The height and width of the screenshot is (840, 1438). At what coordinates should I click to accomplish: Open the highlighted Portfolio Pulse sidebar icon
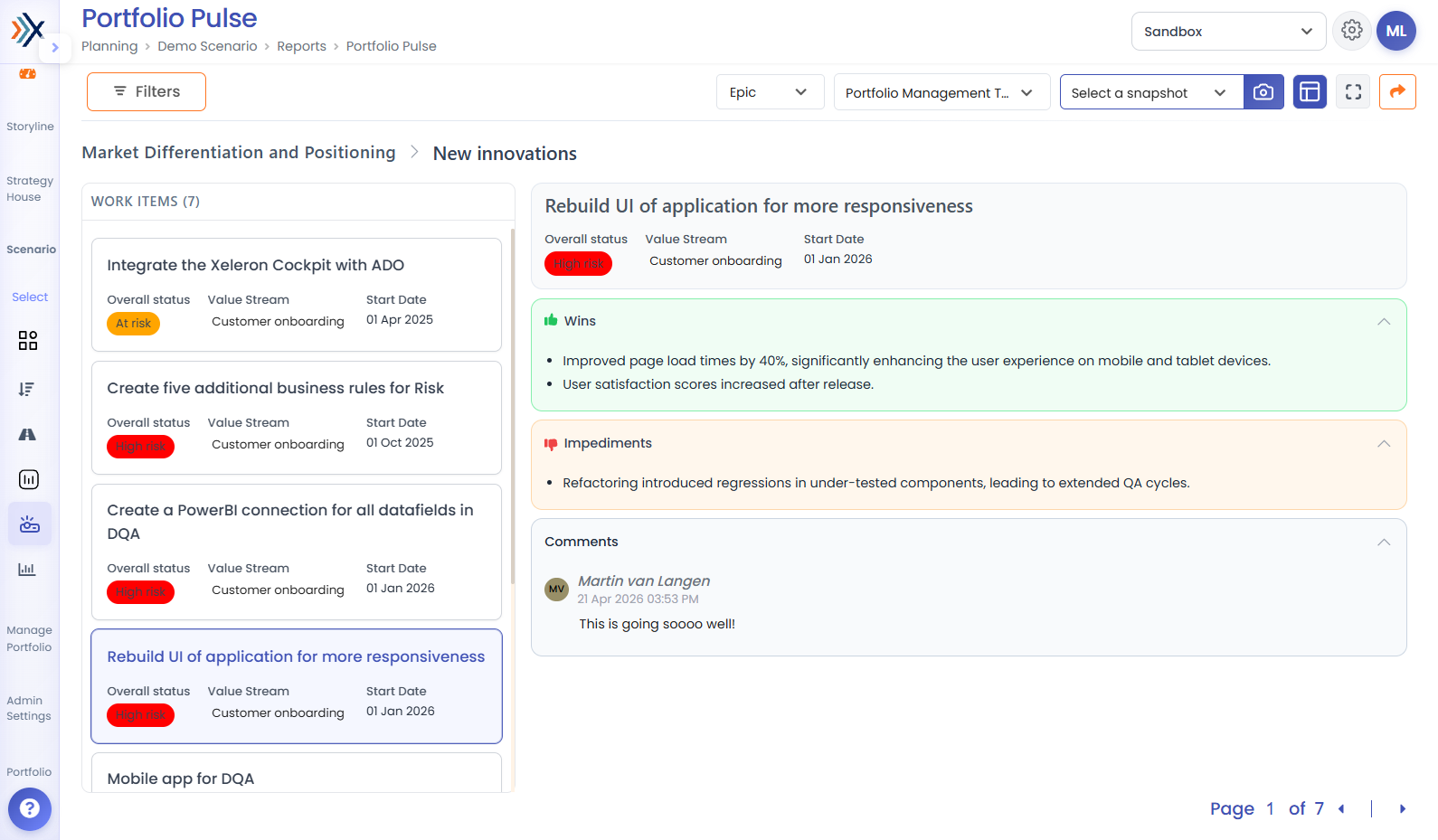click(x=30, y=524)
